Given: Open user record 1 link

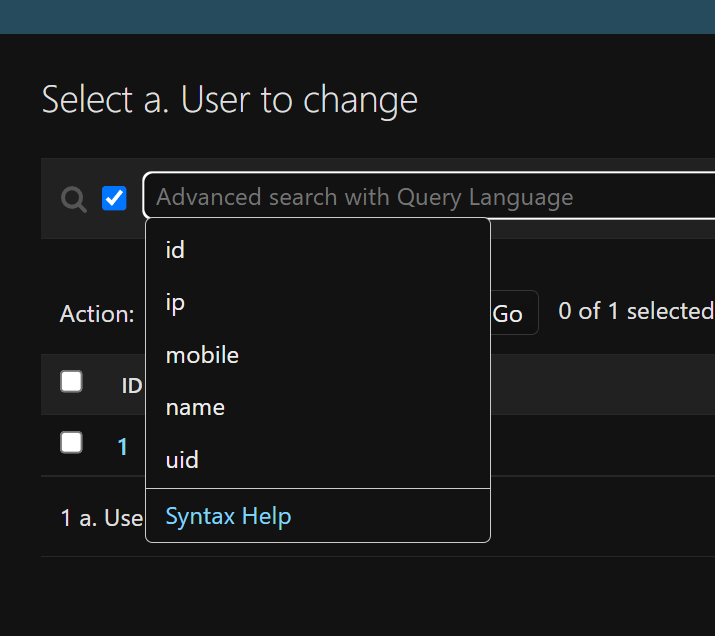Looking at the screenshot, I should (x=123, y=446).
